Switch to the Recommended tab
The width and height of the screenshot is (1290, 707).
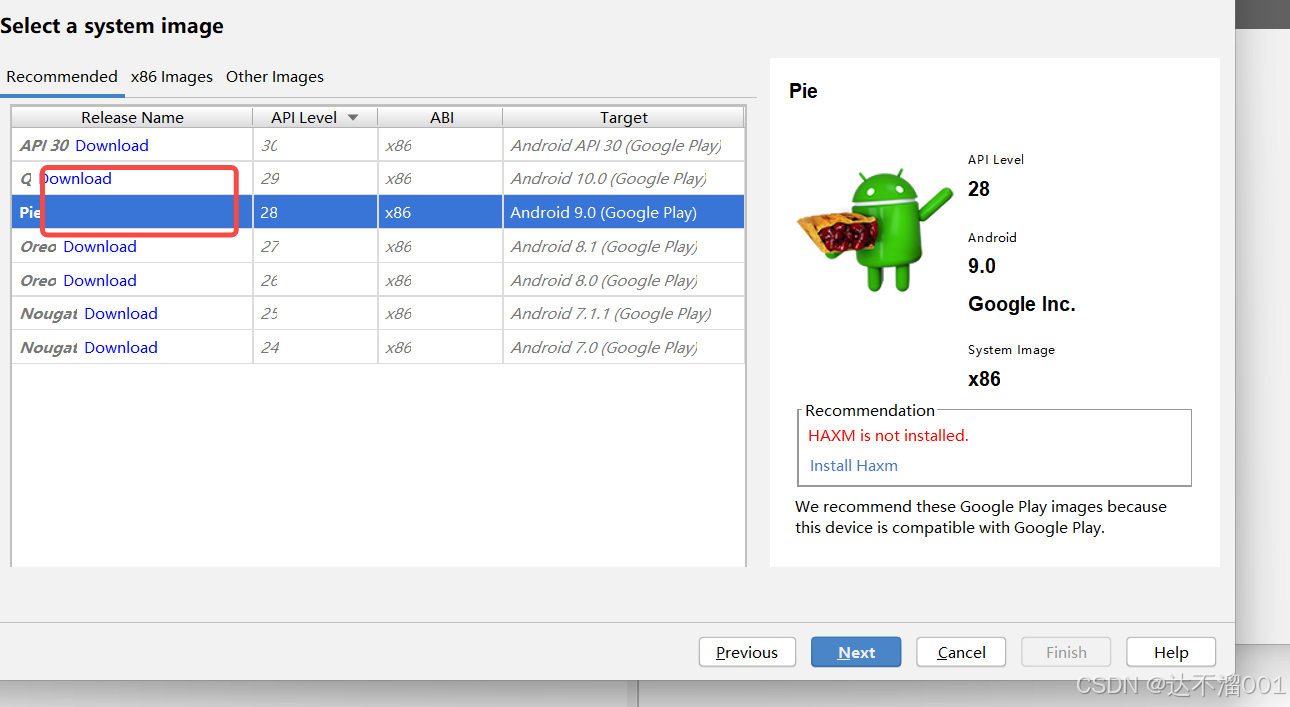click(x=62, y=77)
